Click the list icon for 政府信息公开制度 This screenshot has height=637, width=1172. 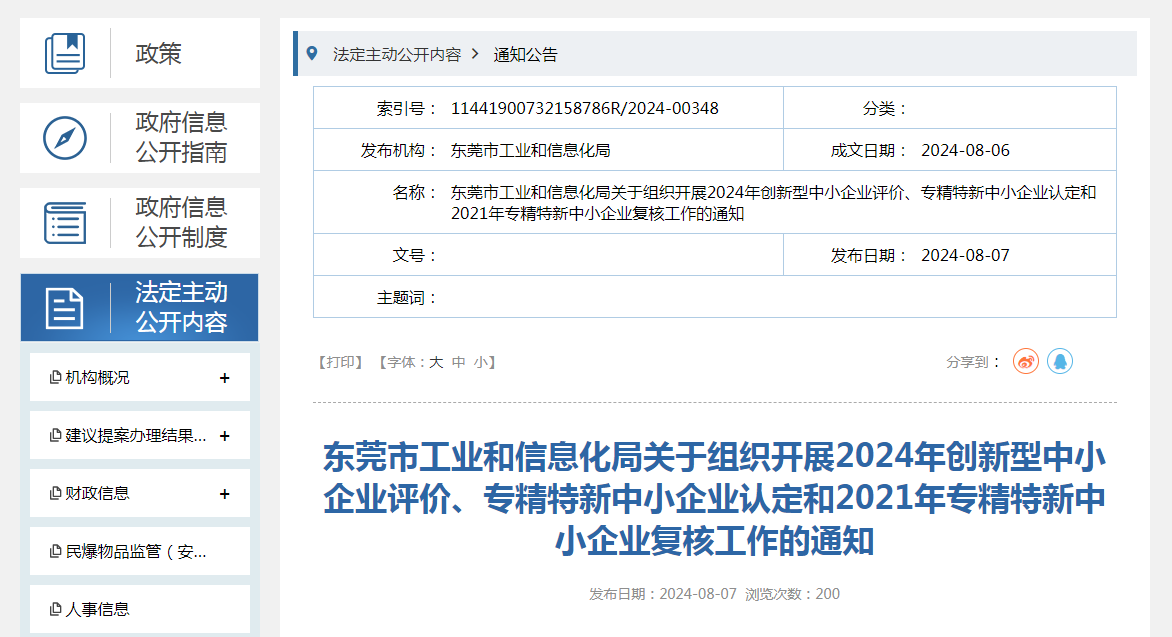[65, 223]
